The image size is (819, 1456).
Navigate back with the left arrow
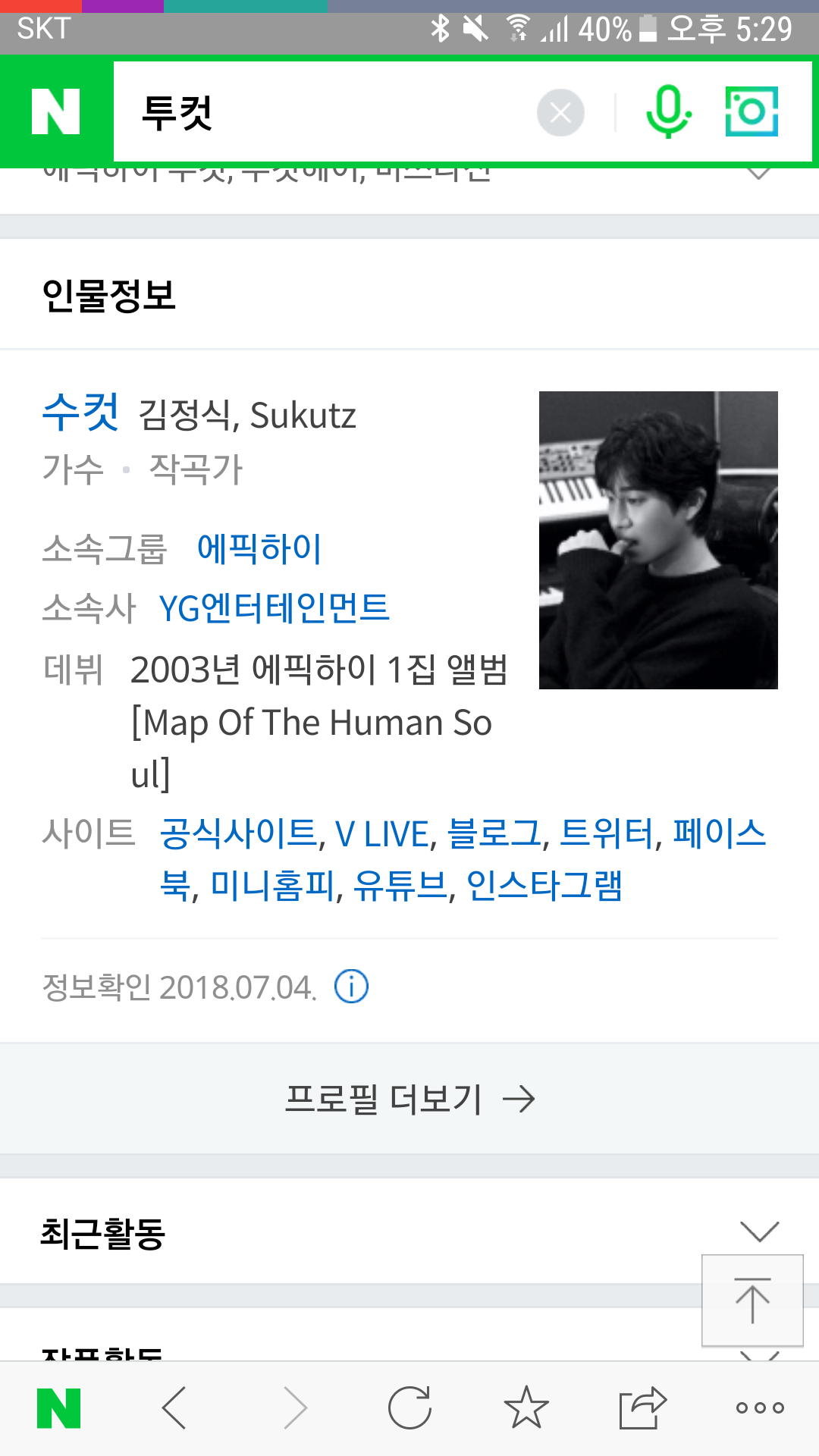click(x=174, y=1408)
